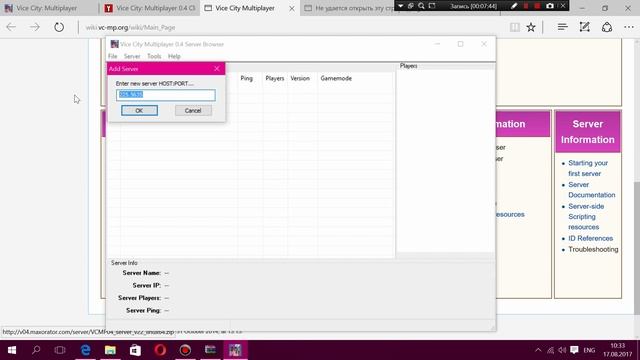Open taskbar Search magnifier

pyautogui.click(x=36, y=350)
